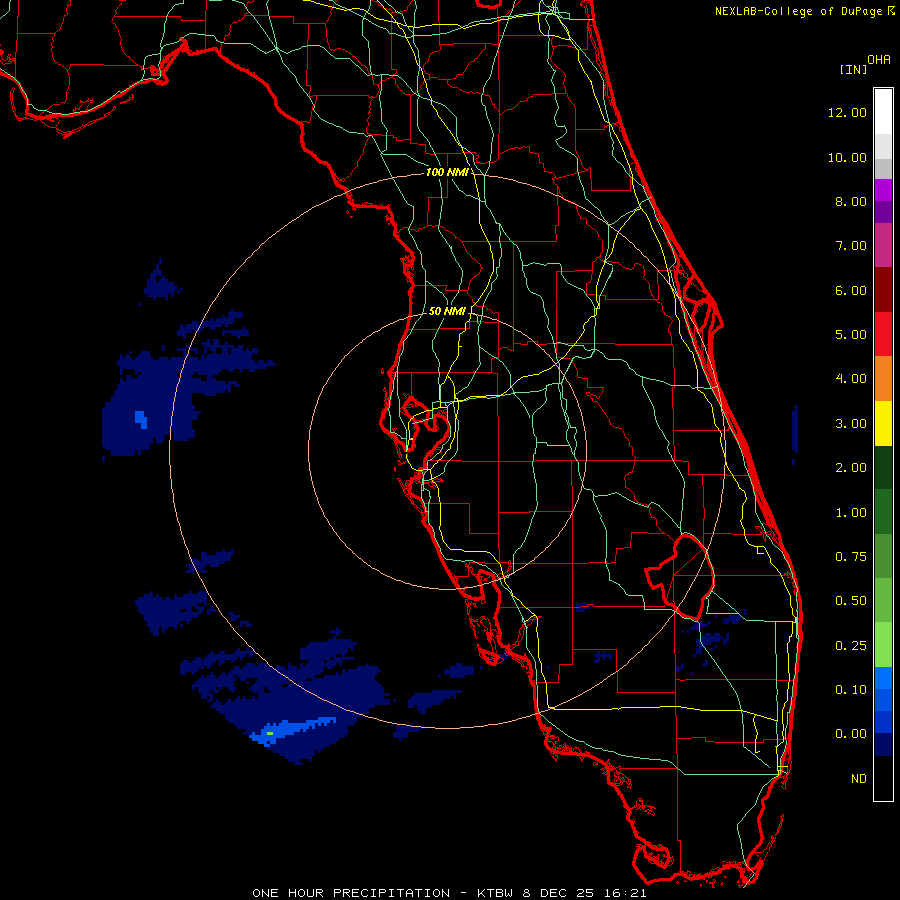Click the 6.00 legend value
The width and height of the screenshot is (900, 900).
tap(851, 290)
